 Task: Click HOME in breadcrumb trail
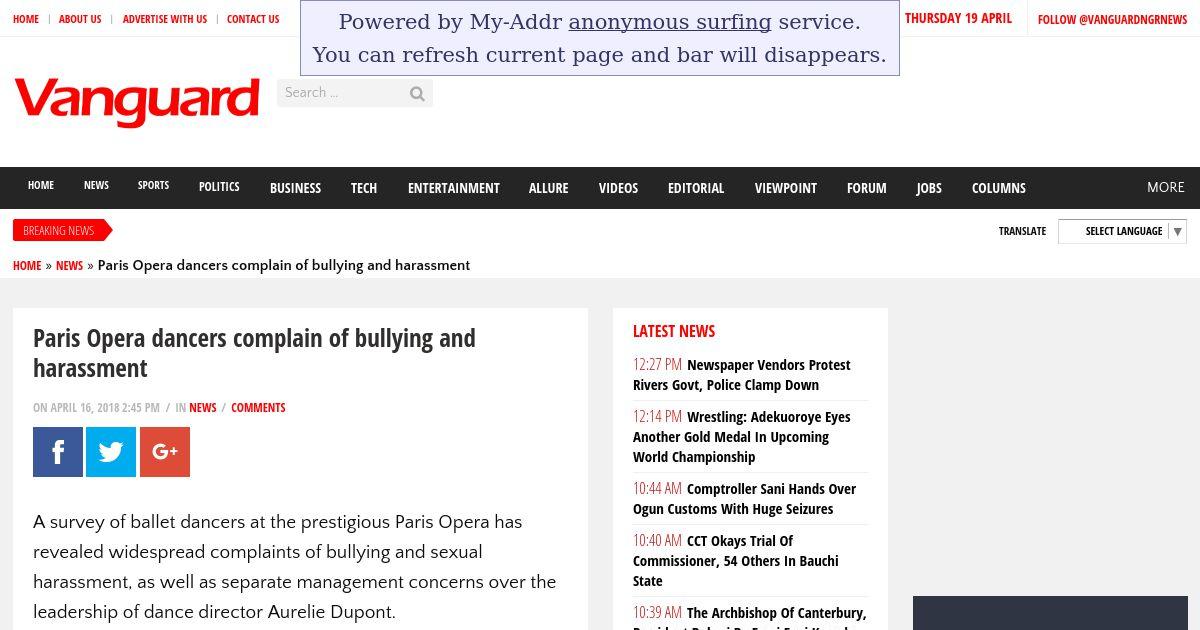point(27,265)
